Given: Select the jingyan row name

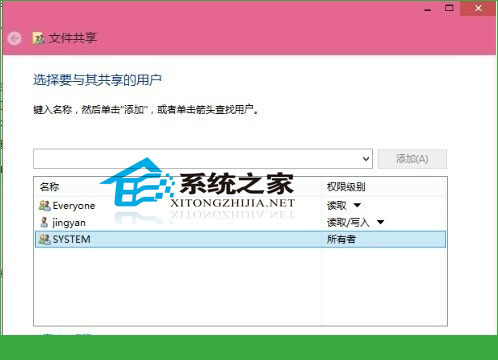Looking at the screenshot, I should coord(69,223).
